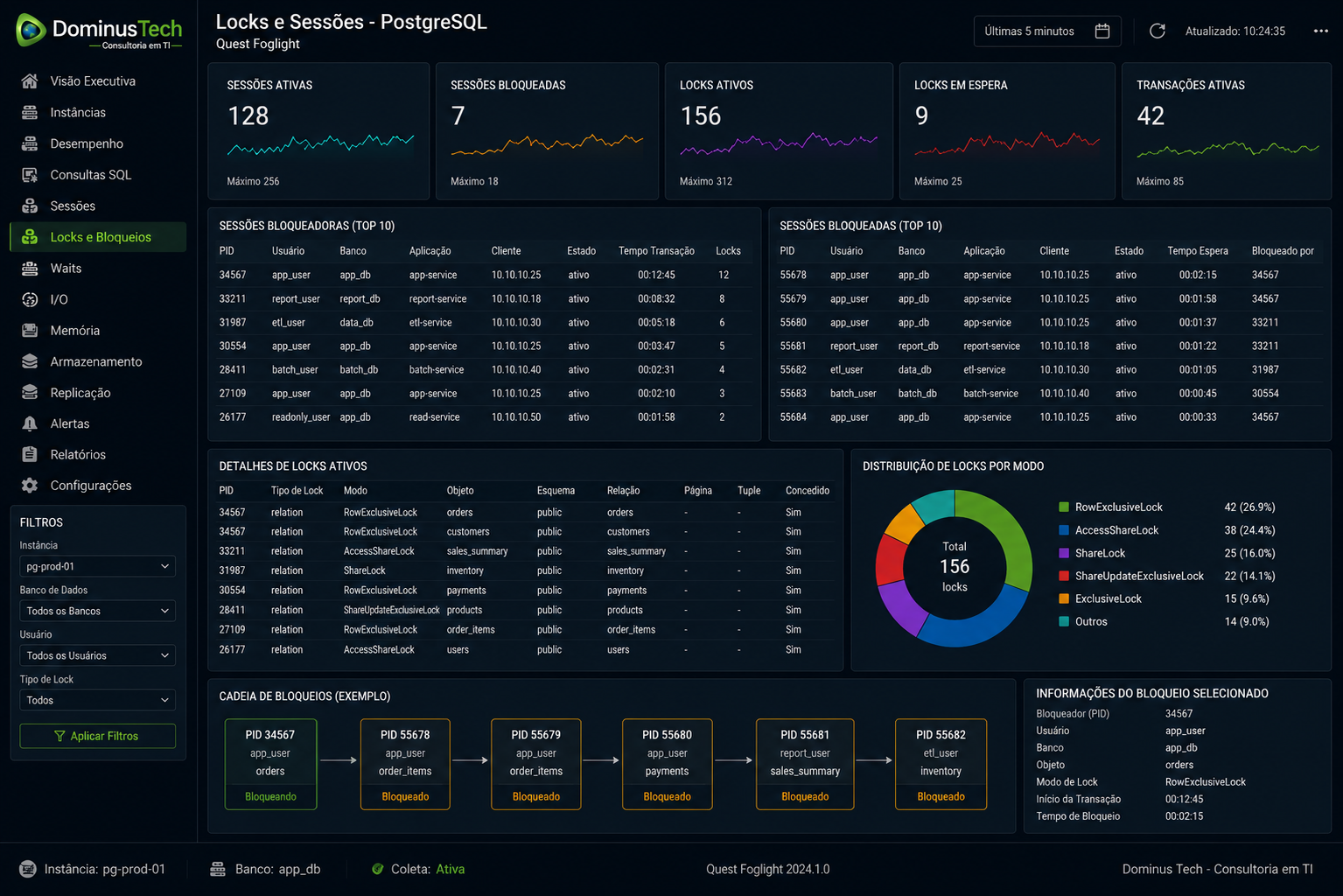This screenshot has width=1343, height=896.
Task: Click the Locks e Bloqueios icon
Action: (x=30, y=237)
